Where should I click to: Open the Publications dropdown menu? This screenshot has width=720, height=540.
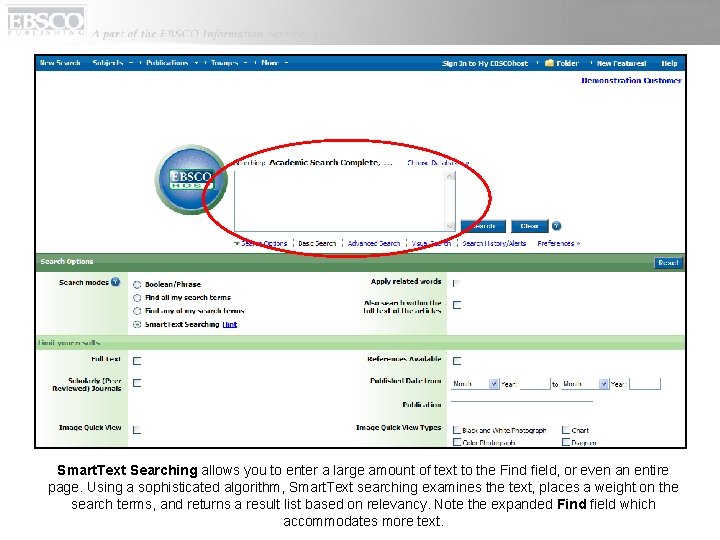172,63
